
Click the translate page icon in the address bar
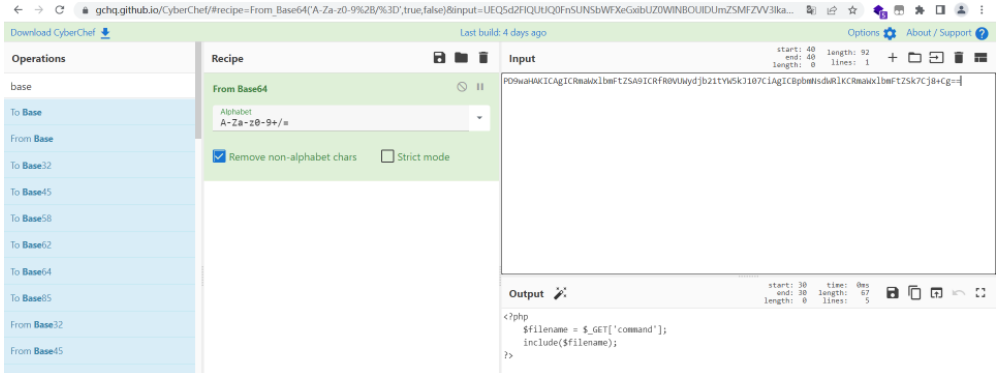tap(811, 10)
